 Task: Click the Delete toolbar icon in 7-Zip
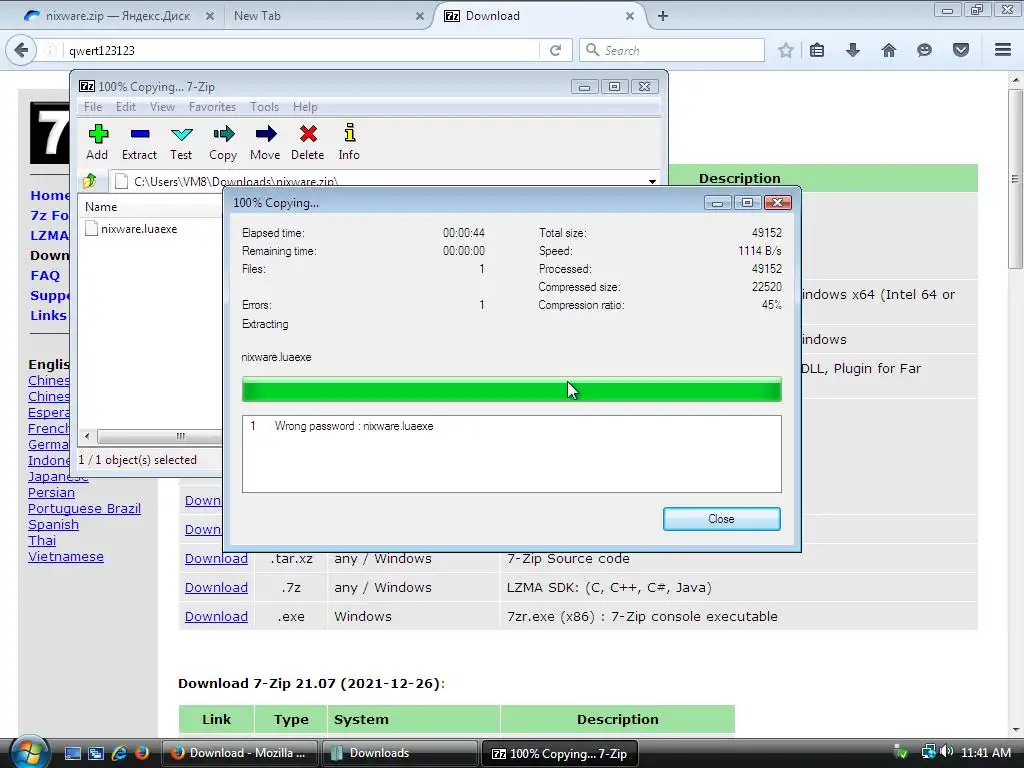click(308, 142)
